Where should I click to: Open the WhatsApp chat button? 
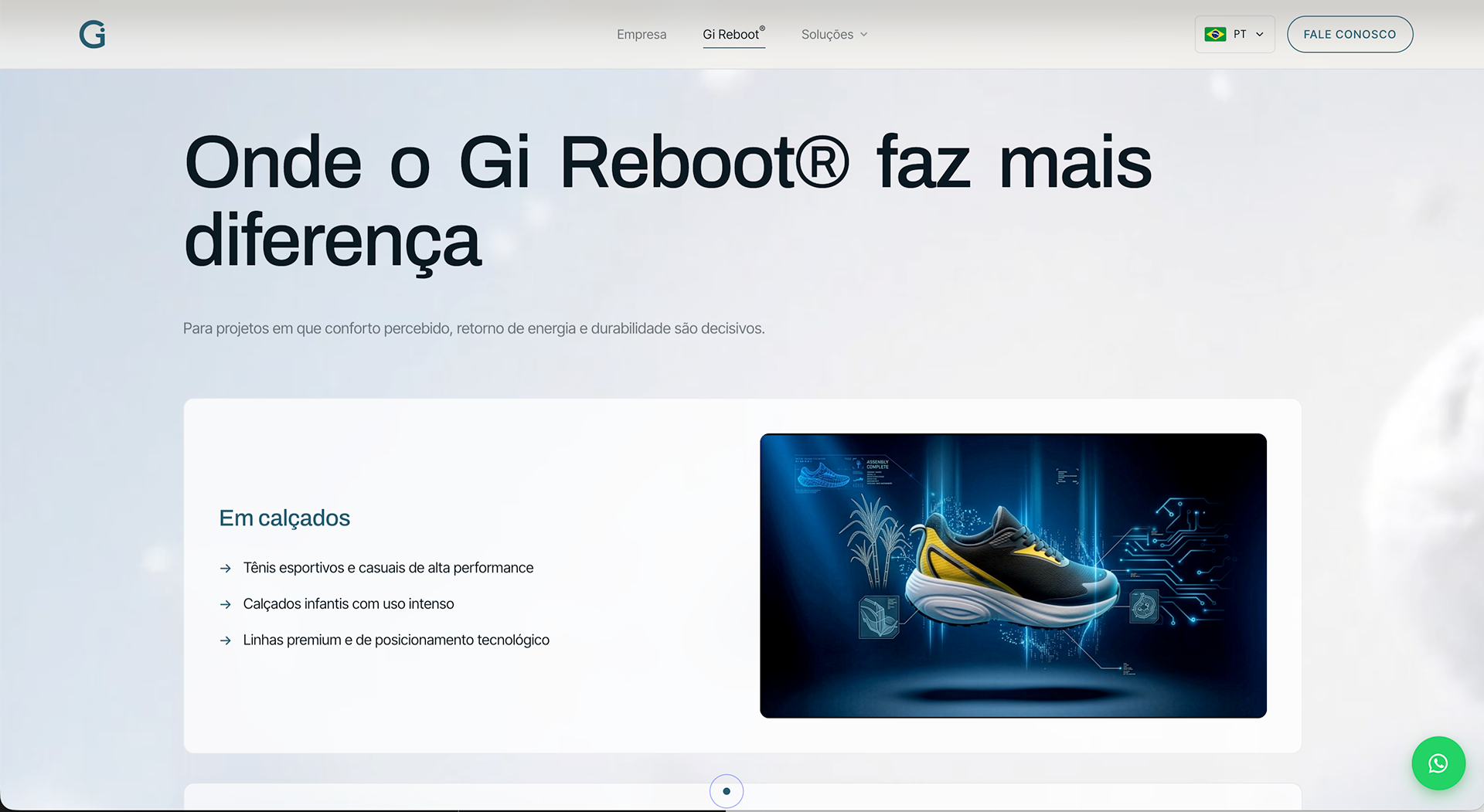[1438, 763]
